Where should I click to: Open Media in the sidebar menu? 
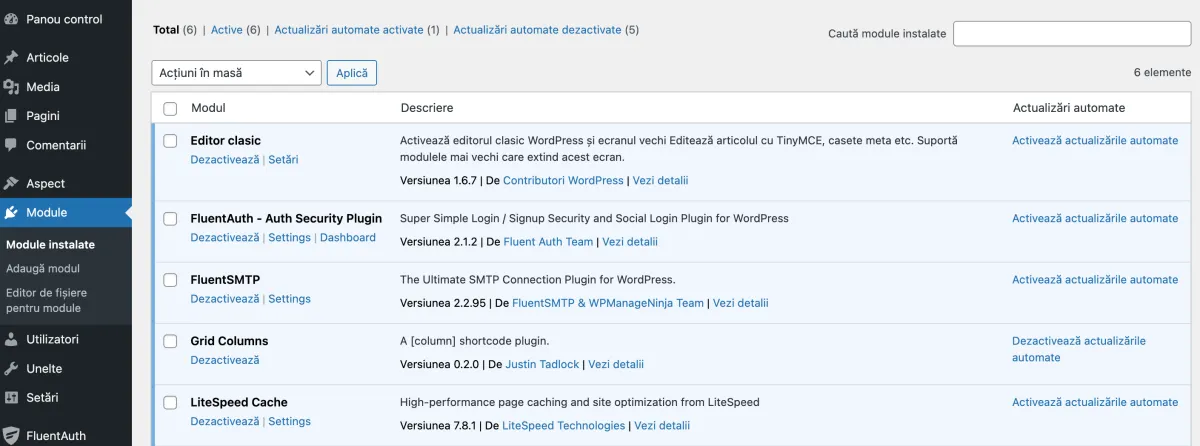pos(43,87)
